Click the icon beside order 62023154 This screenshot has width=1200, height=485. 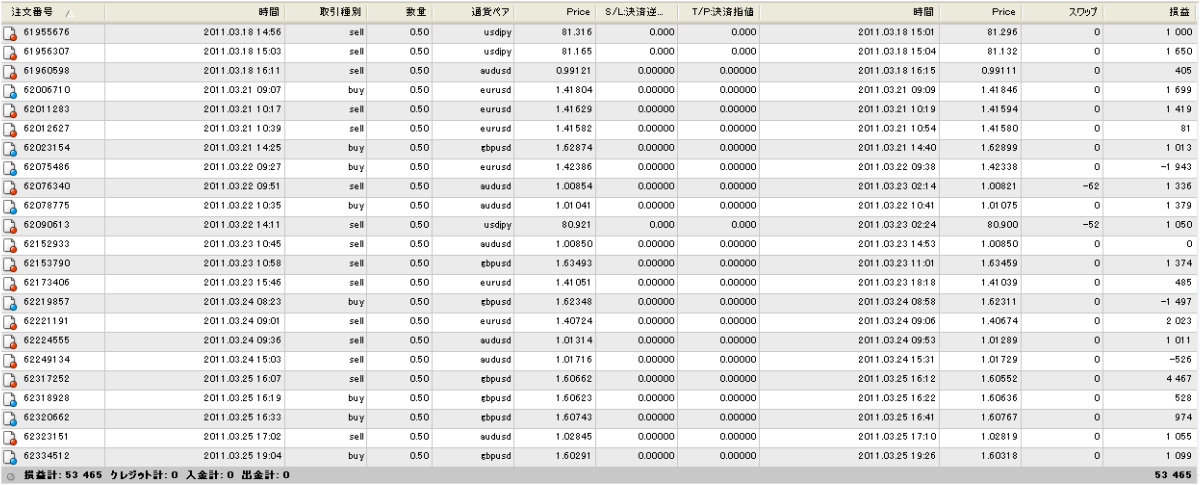(11, 148)
